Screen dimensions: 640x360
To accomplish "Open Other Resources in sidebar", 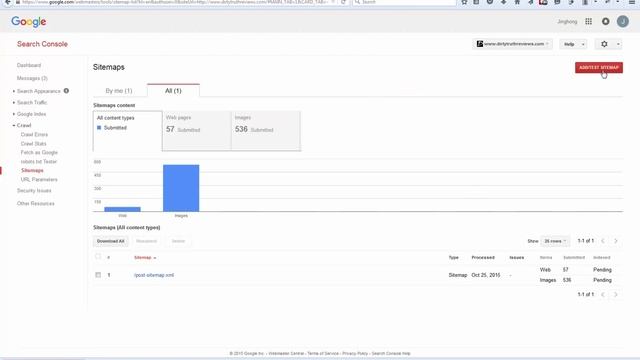I will [36, 203].
